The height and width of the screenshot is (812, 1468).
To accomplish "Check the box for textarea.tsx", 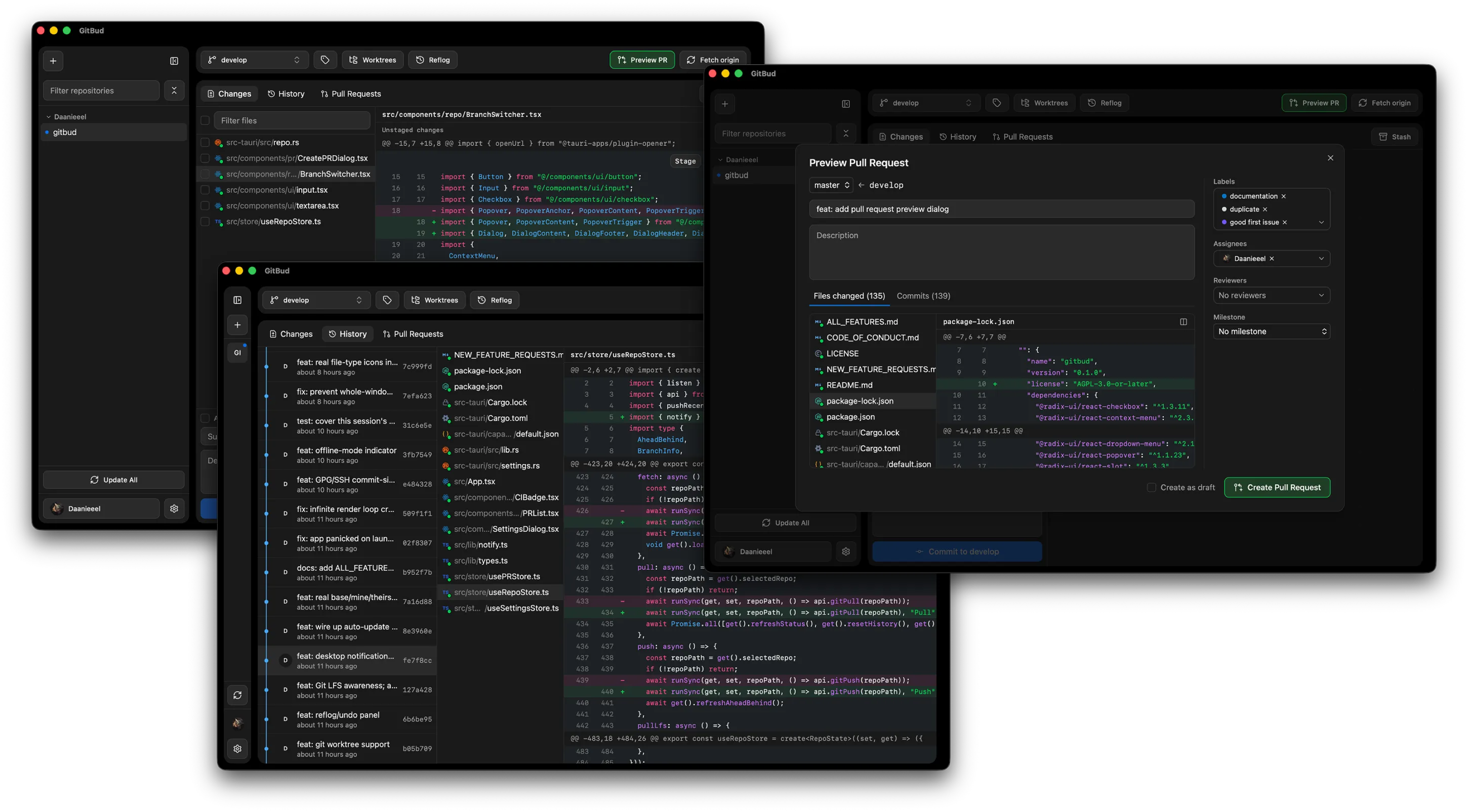I will (x=205, y=206).
